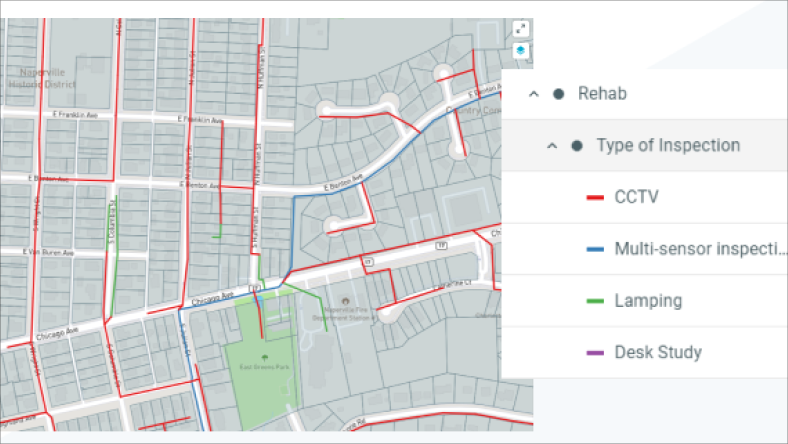The width and height of the screenshot is (788, 444).
Task: Click the blue Multi-sensor inspection swatch
Action: [595, 249]
